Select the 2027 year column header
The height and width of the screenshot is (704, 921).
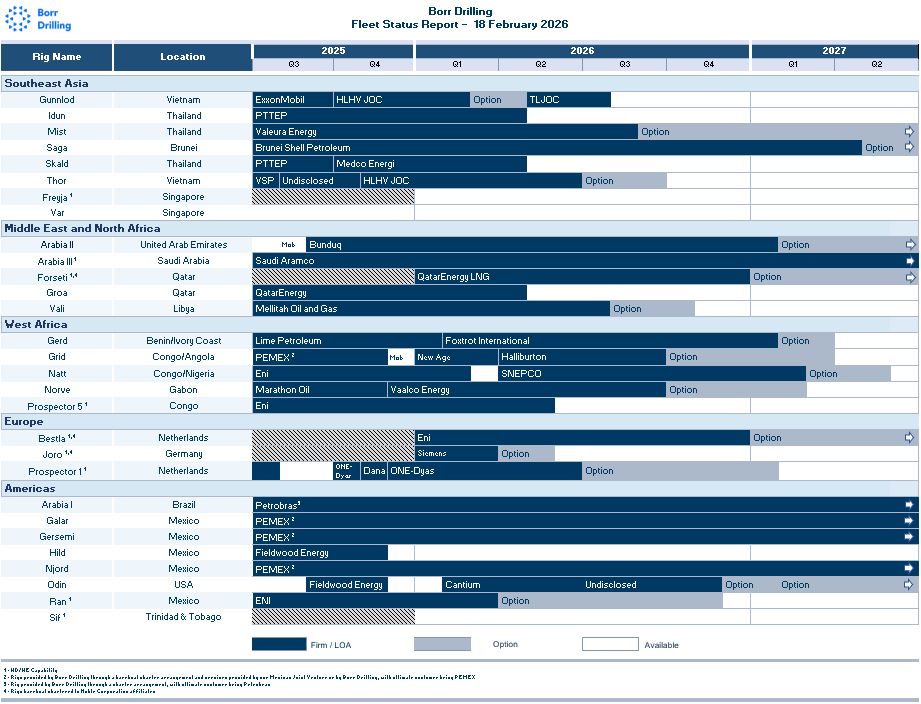[834, 50]
